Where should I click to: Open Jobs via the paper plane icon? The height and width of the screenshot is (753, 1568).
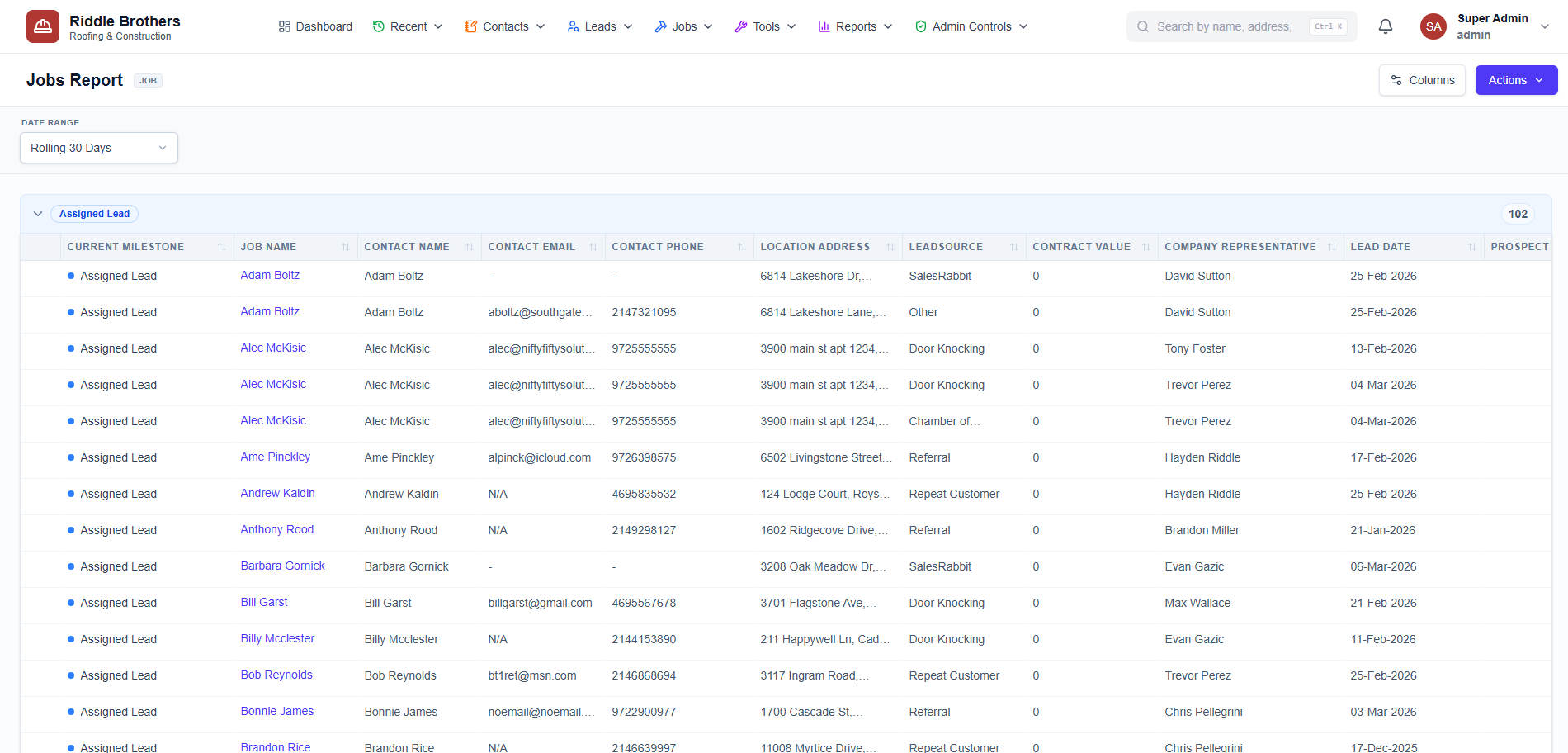(x=660, y=26)
